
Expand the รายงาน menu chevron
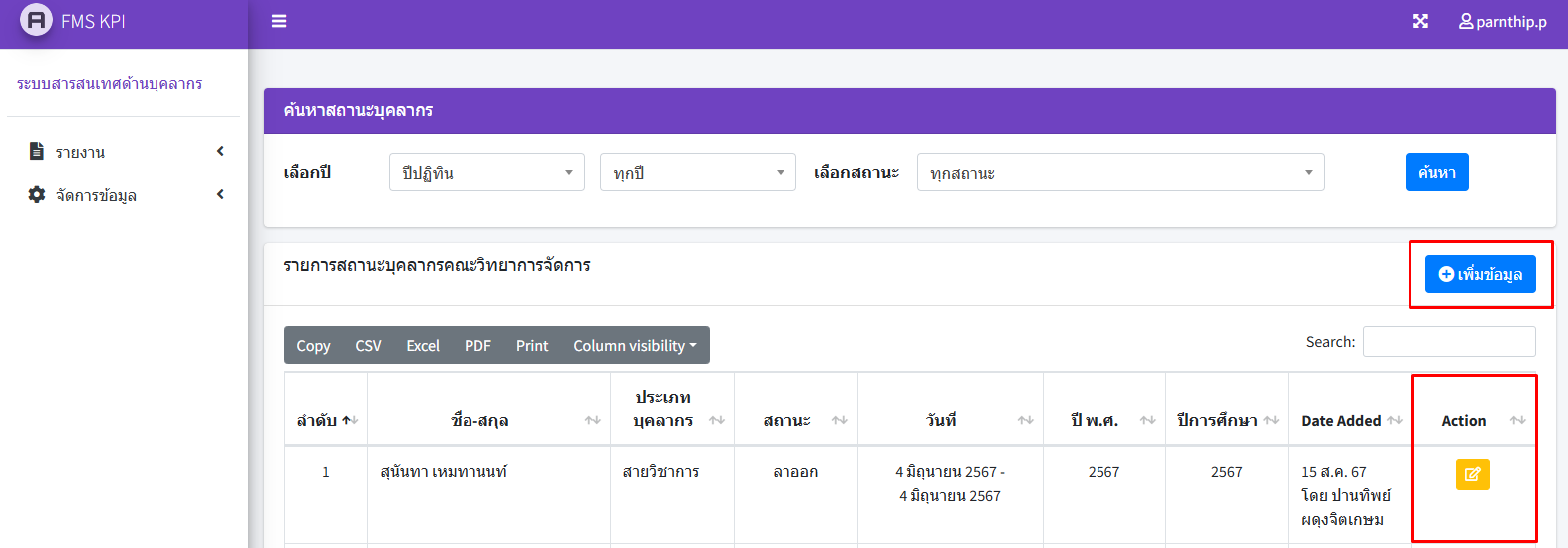(x=220, y=151)
